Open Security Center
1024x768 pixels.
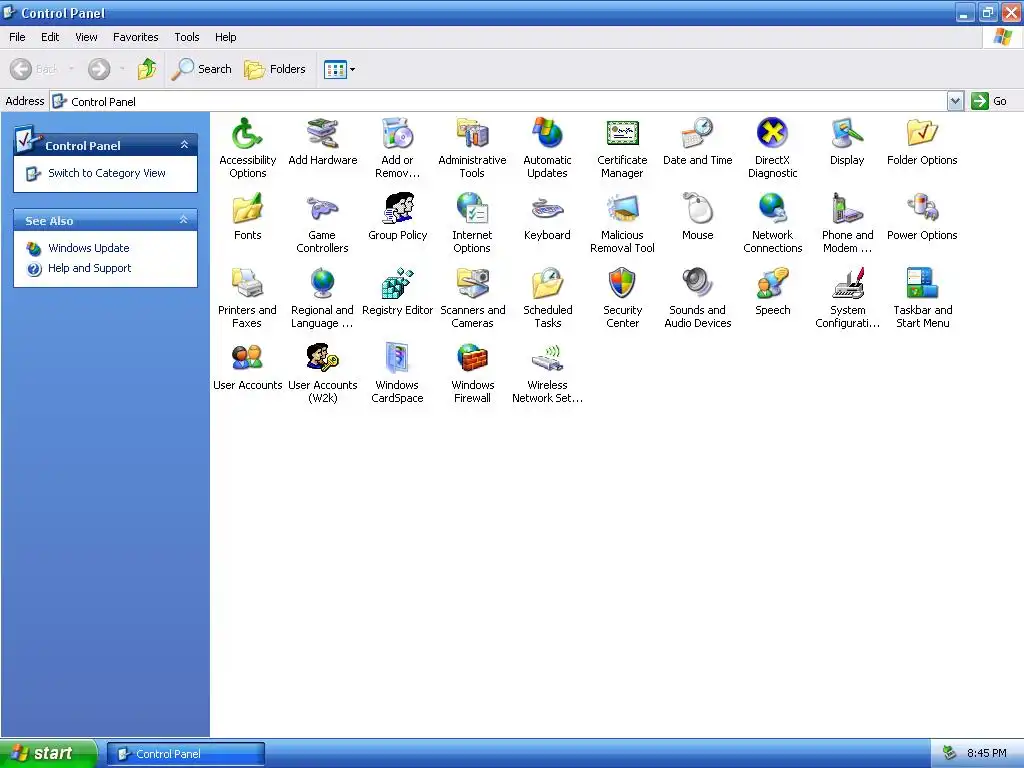(x=622, y=298)
